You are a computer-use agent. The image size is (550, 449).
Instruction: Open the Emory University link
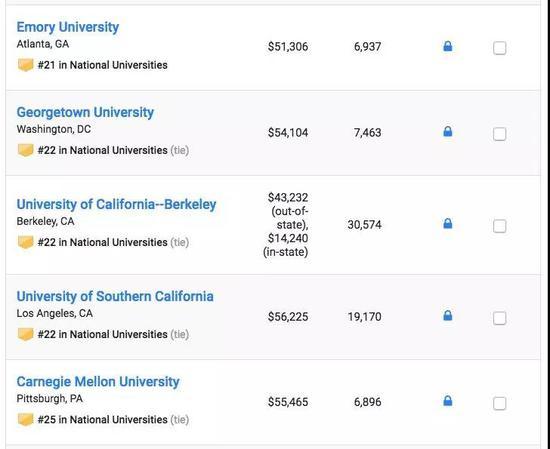click(68, 27)
